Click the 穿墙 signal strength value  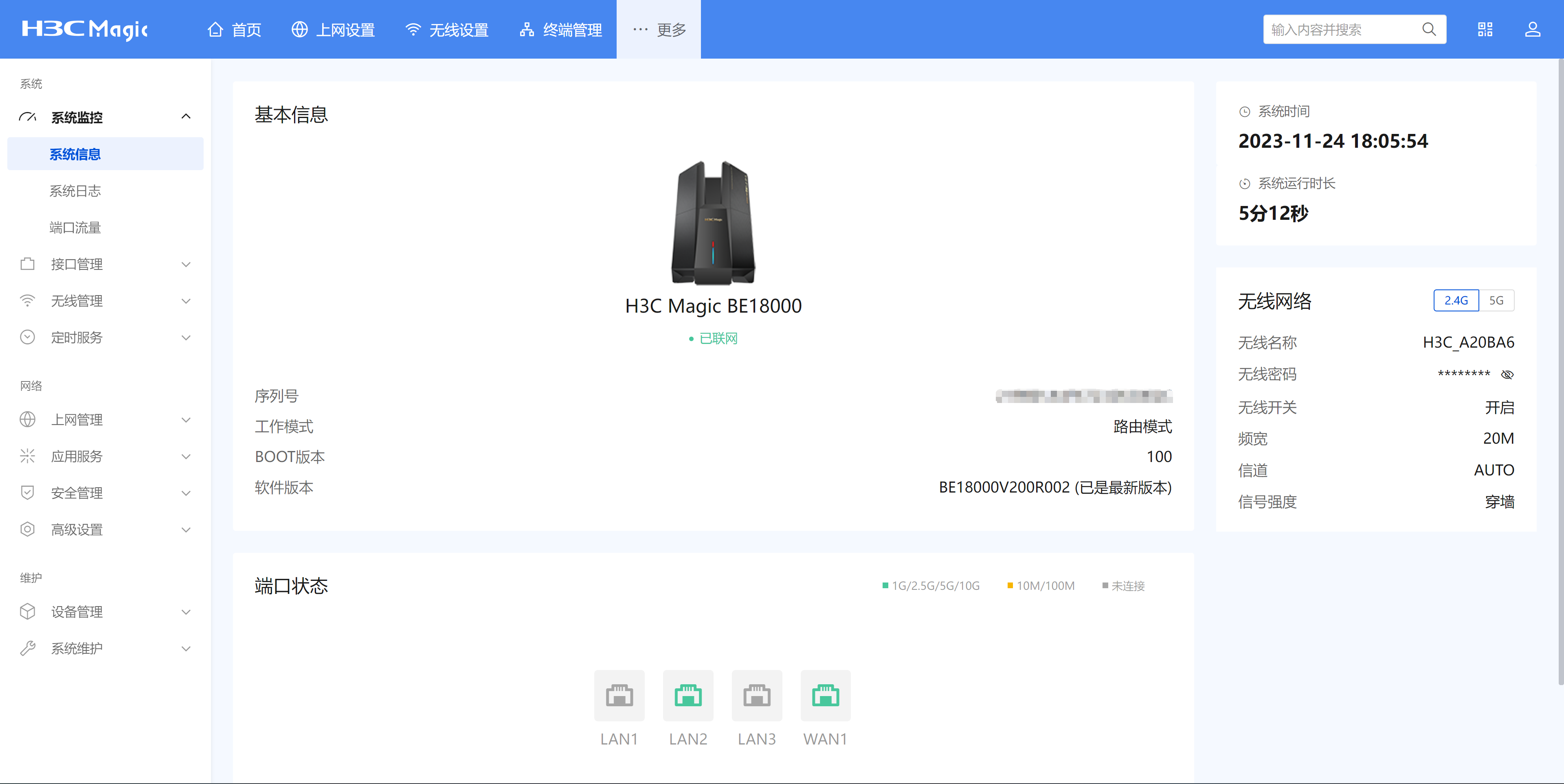click(x=1500, y=502)
